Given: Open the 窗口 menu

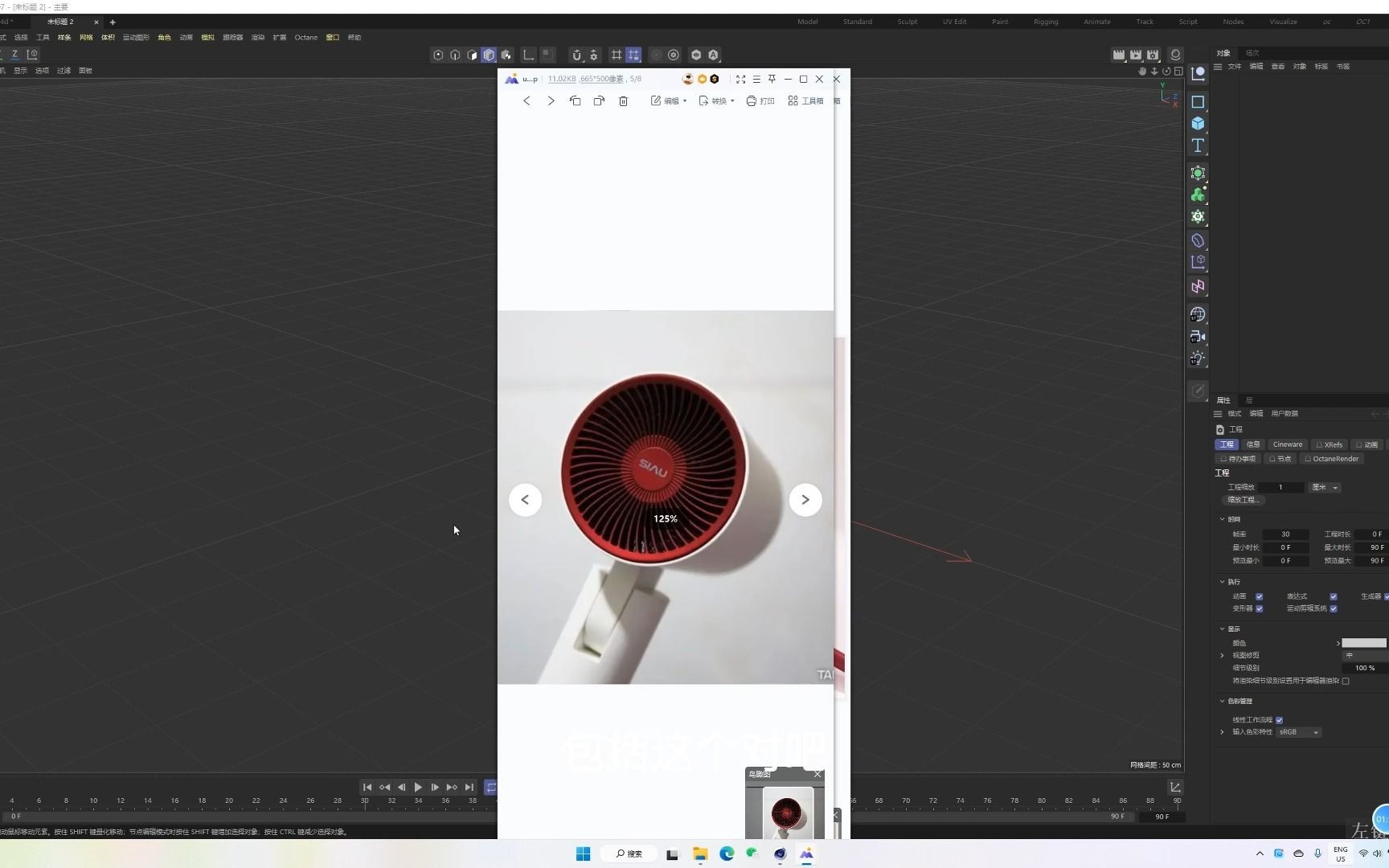Looking at the screenshot, I should point(332,37).
